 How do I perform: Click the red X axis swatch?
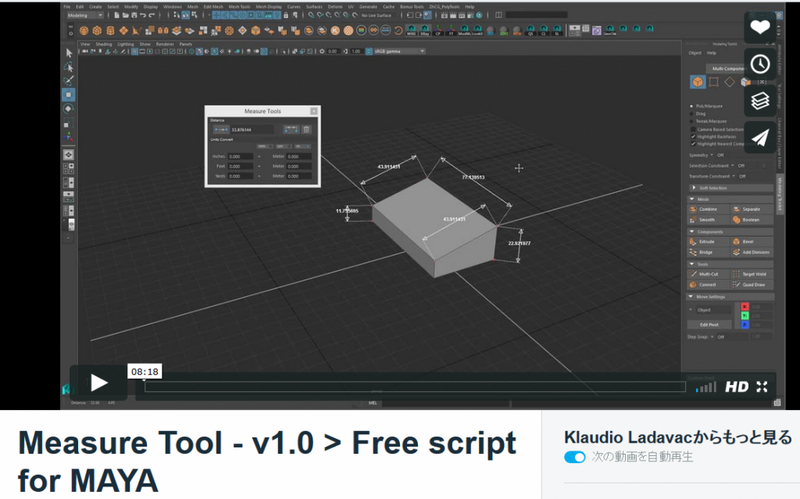pyautogui.click(x=744, y=307)
